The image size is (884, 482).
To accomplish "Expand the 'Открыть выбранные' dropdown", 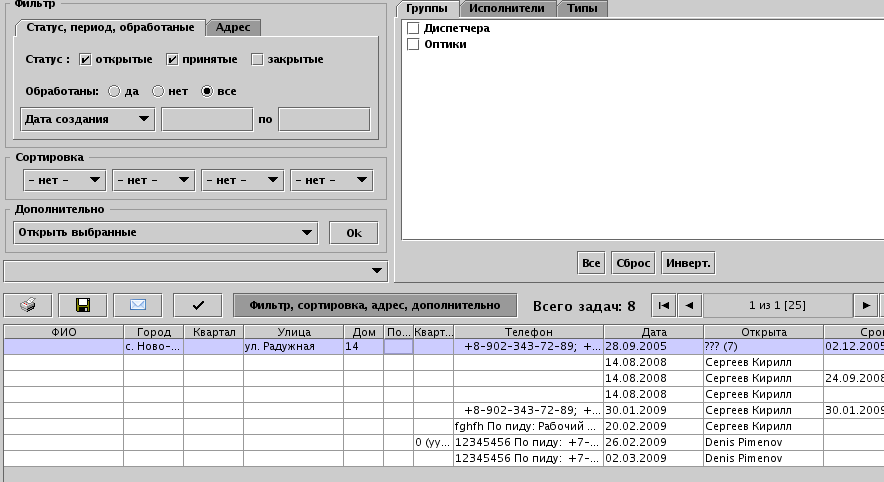I will 166,232.
